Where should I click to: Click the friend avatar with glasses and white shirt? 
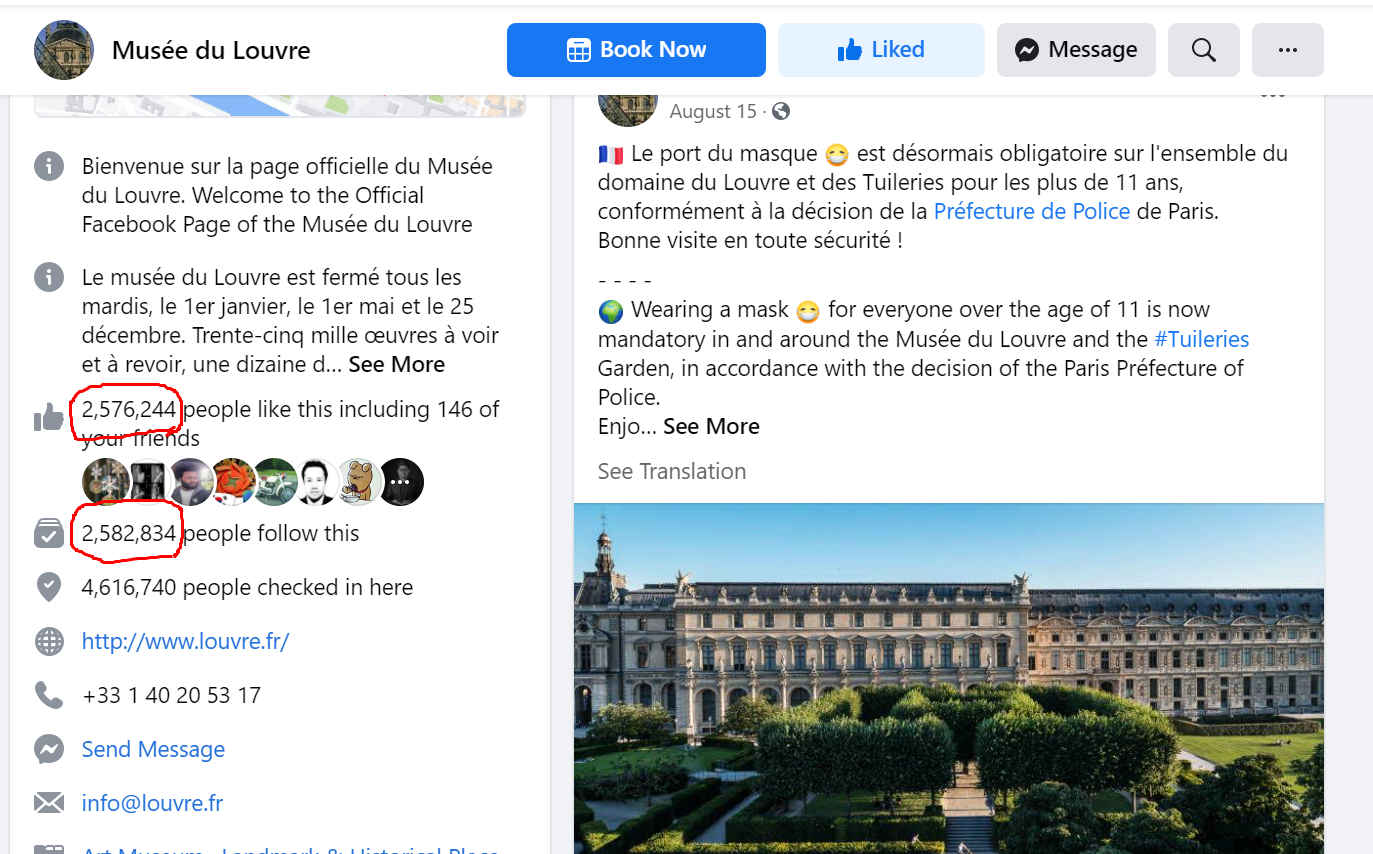[x=314, y=482]
